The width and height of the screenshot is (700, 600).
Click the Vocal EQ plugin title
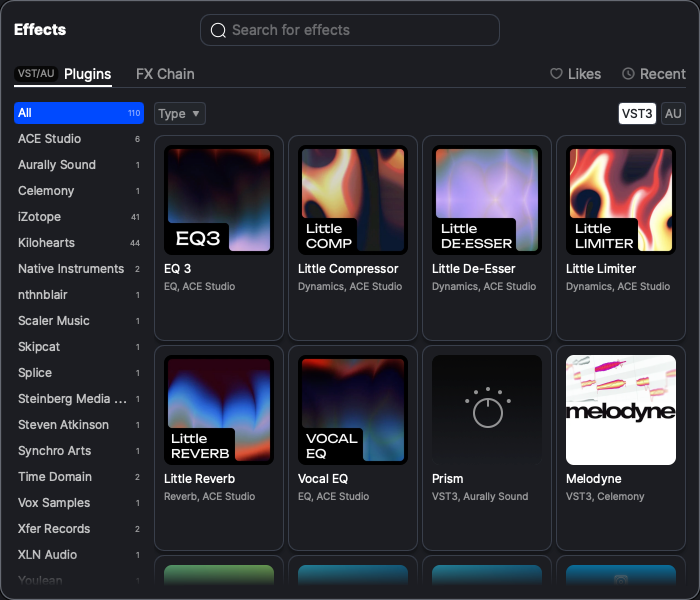pos(323,479)
